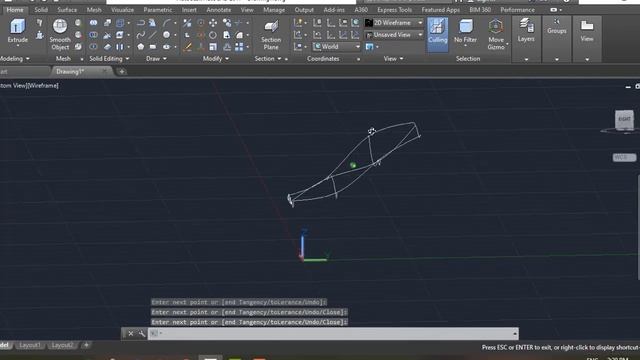
Task: Select the Ellipse tool in Draw panel
Action: pyautogui.click(x=167, y=47)
